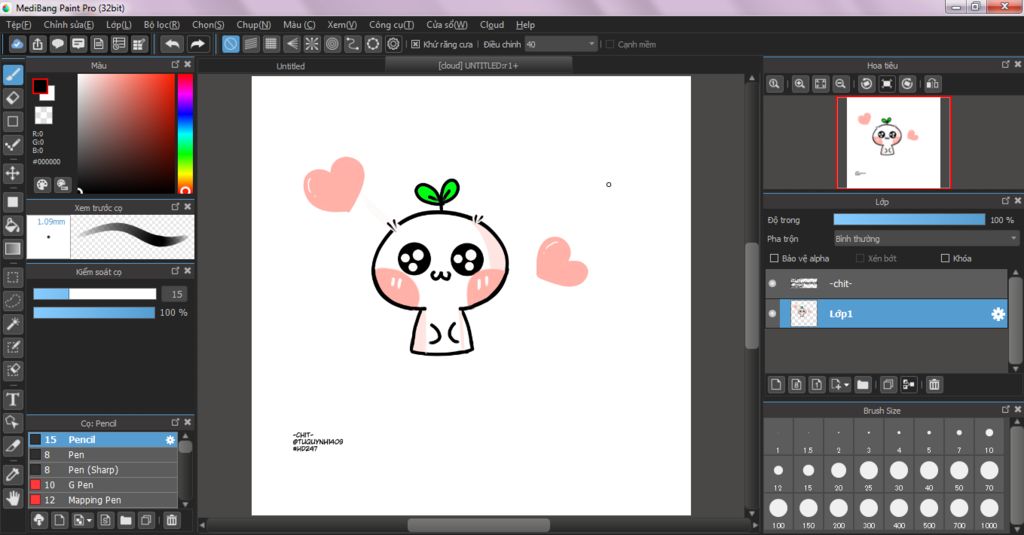1024x535 pixels.
Task: Select the rectangular Select tool
Action: pyautogui.click(x=13, y=277)
